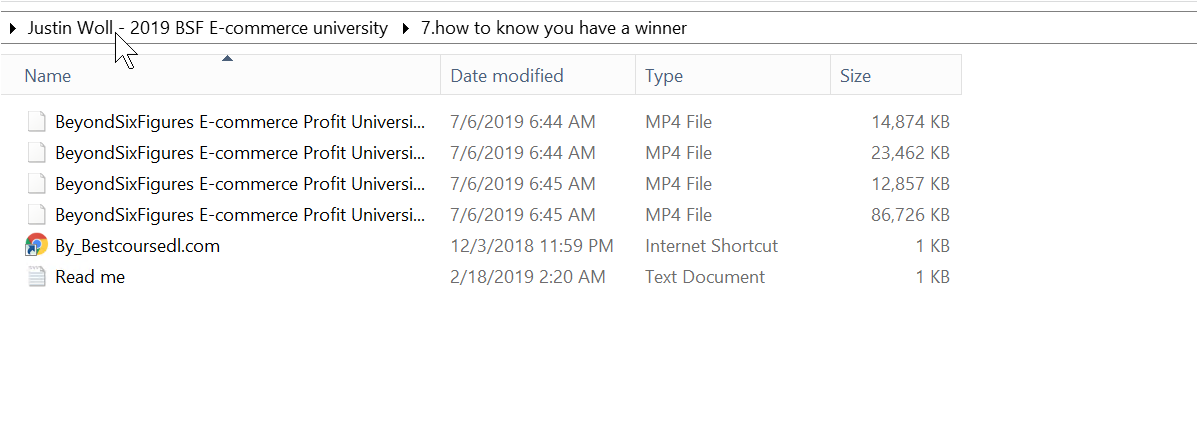Sort files by the Name column header
The image size is (1198, 430).
[48, 76]
